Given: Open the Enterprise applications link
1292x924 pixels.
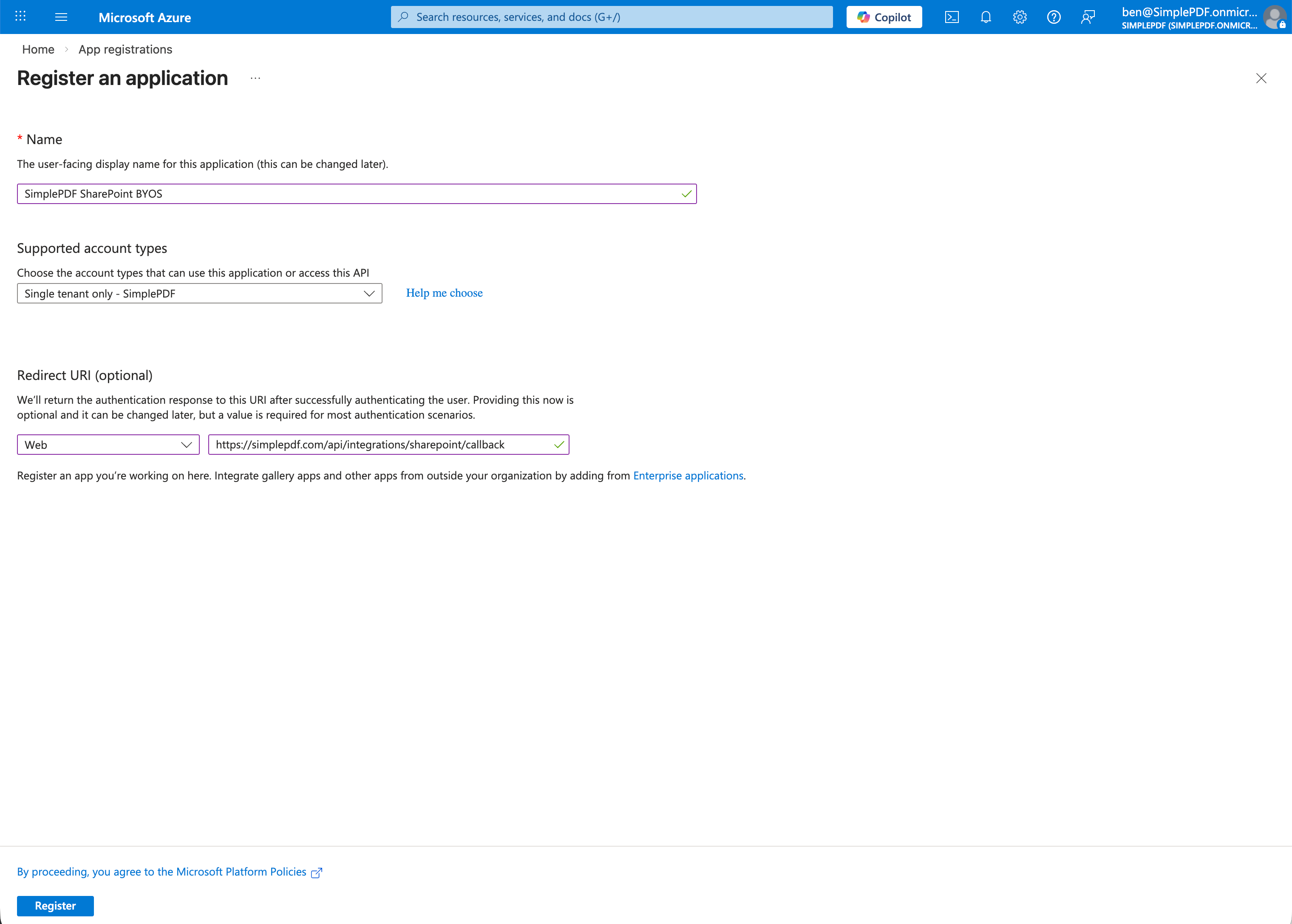Looking at the screenshot, I should tap(688, 476).
